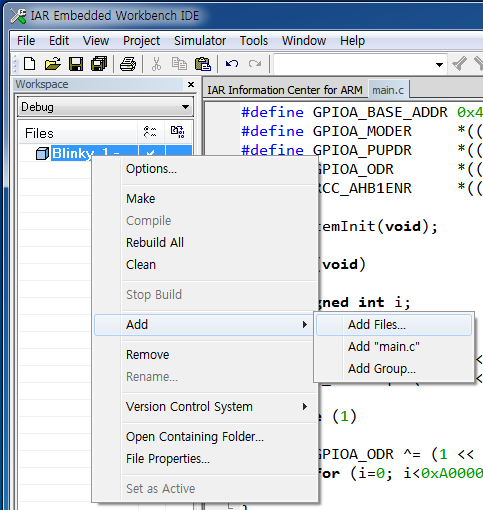The image size is (483, 510).
Task: Click the IAR Embedded Workbench title bar icon
Action: pos(18,16)
